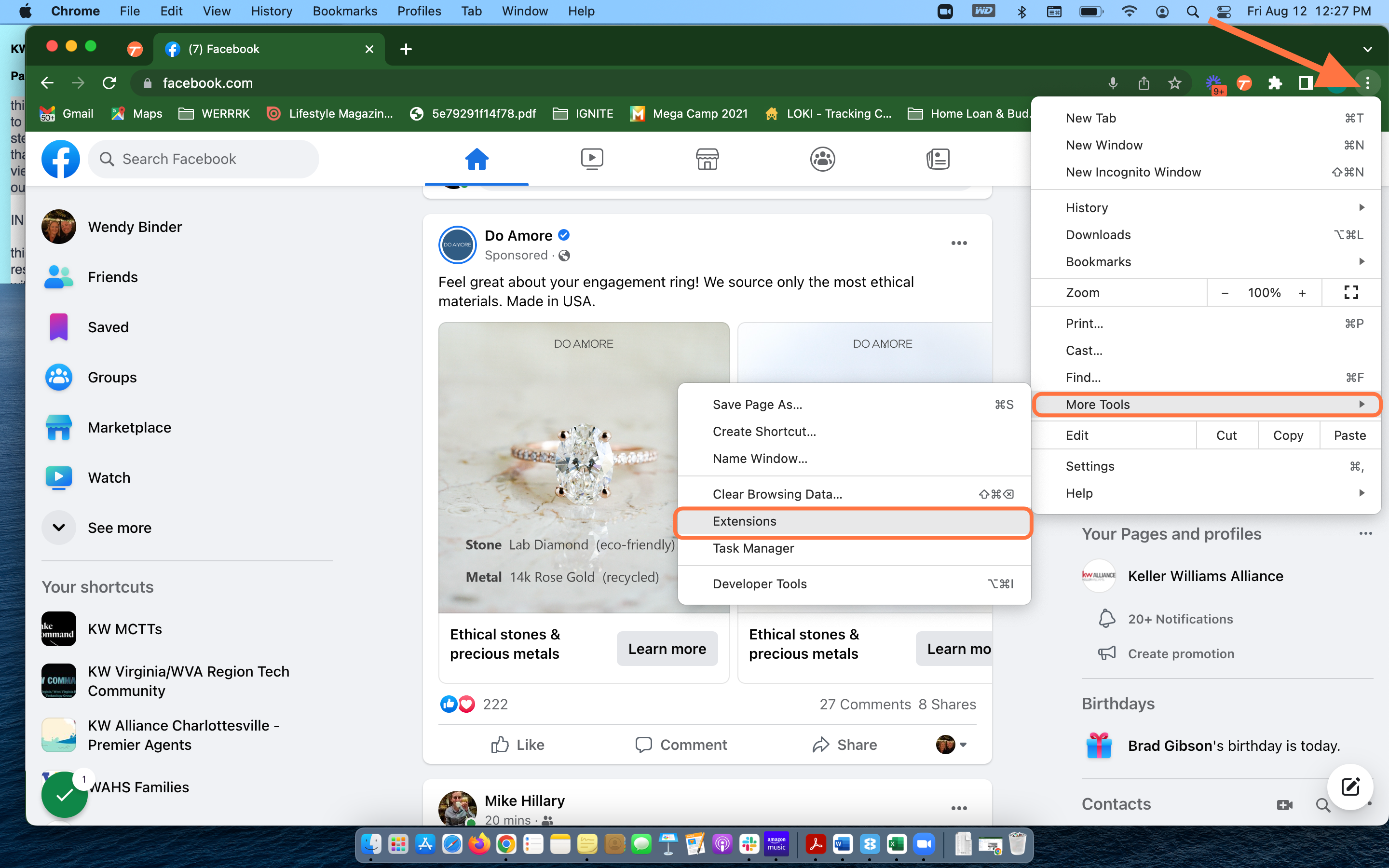1389x868 pixels.
Task: Open the Chrome side panel icon
Action: click(1306, 83)
